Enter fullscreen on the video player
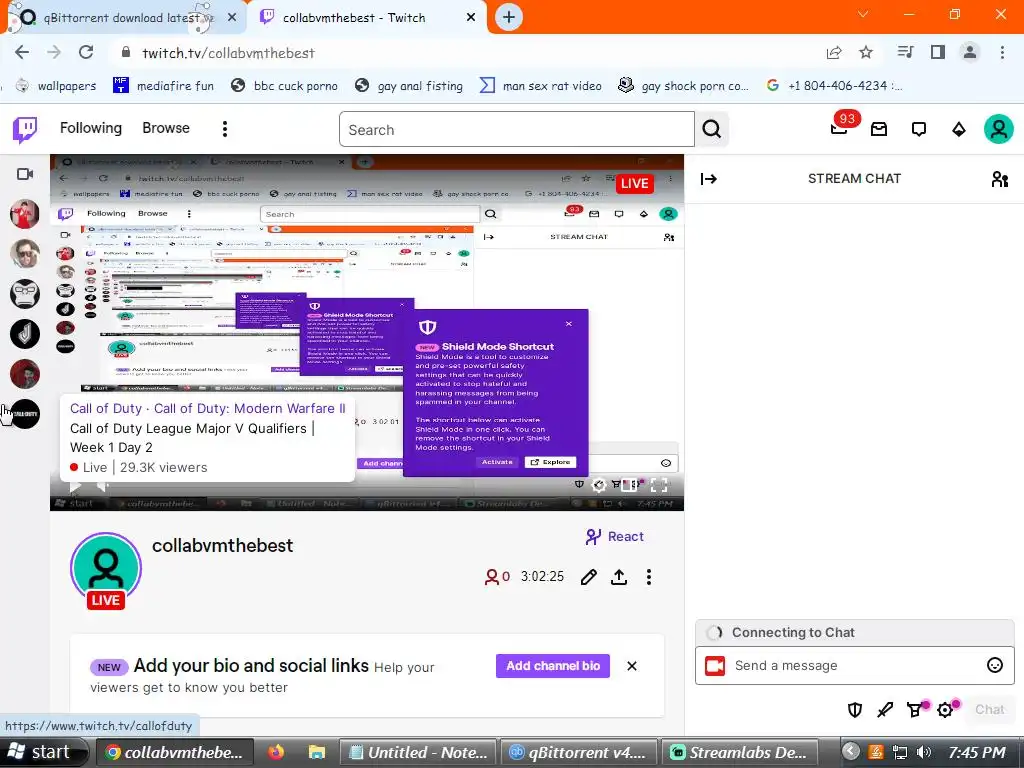The width and height of the screenshot is (1024, 768). coord(660,485)
